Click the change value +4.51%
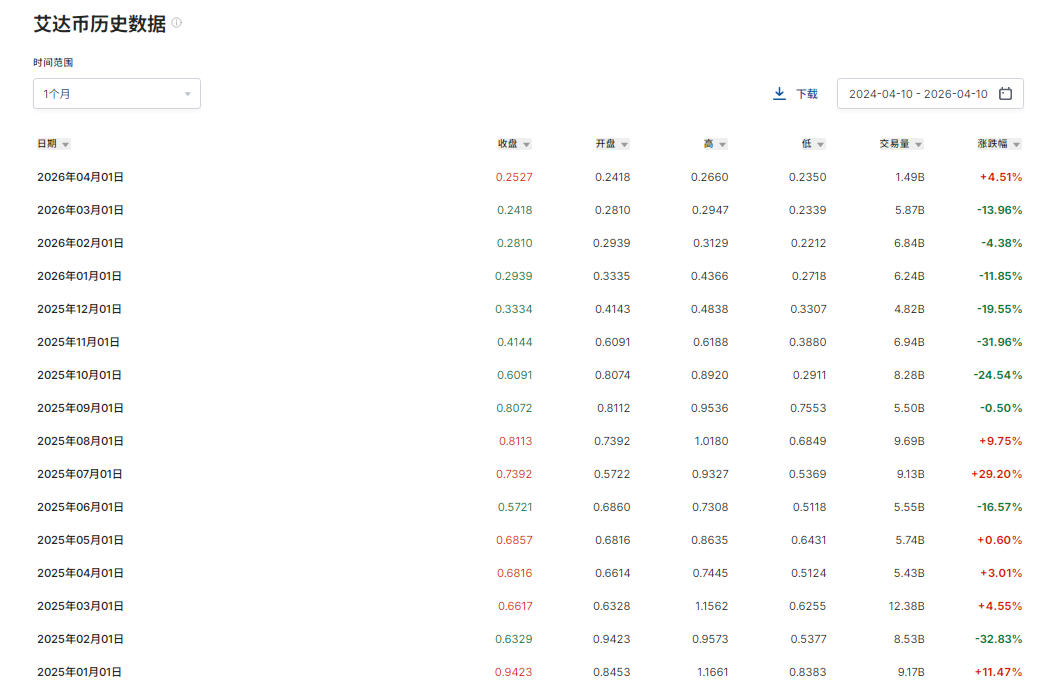This screenshot has width=1046, height=689. coord(1001,177)
